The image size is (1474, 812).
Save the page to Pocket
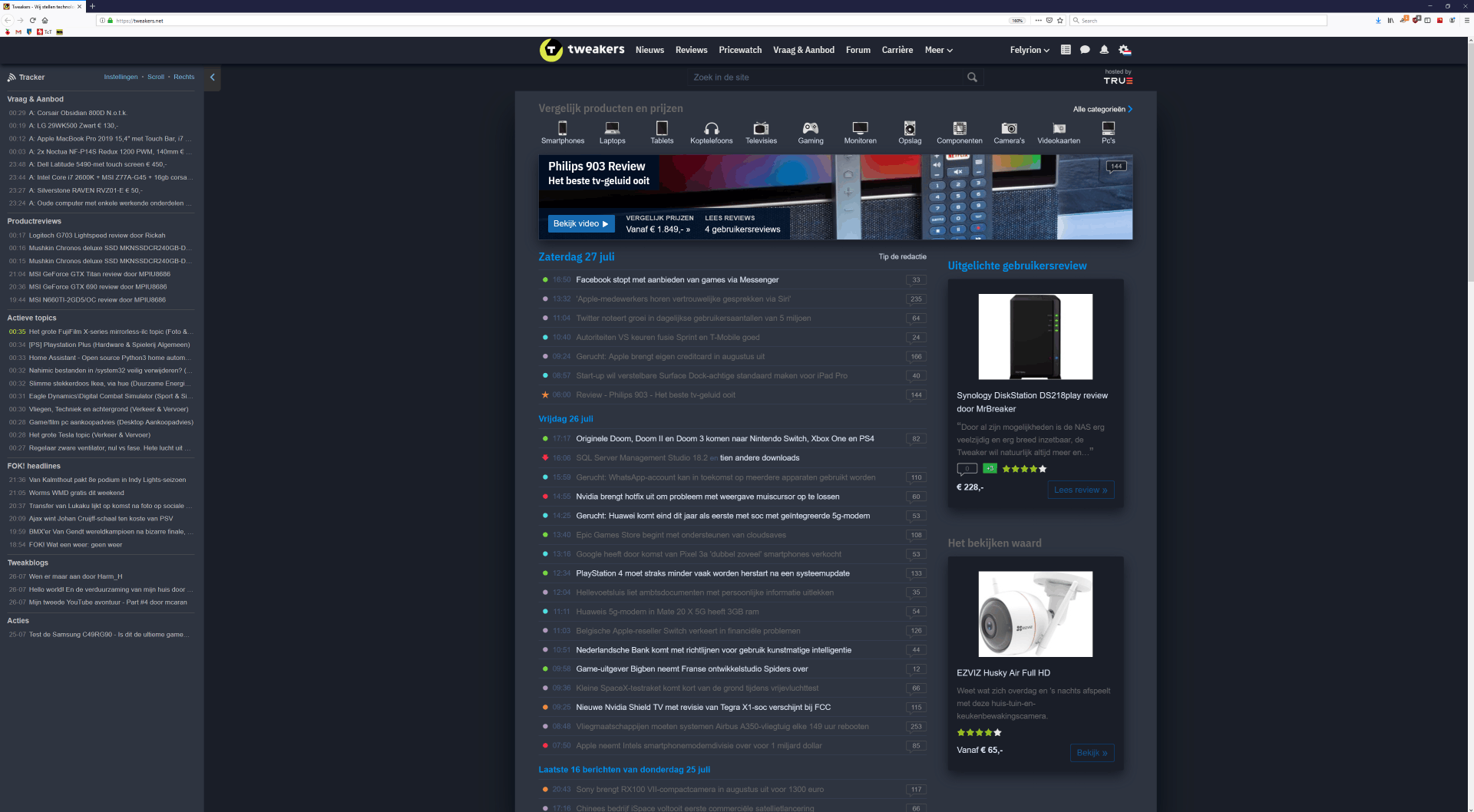[1049, 21]
